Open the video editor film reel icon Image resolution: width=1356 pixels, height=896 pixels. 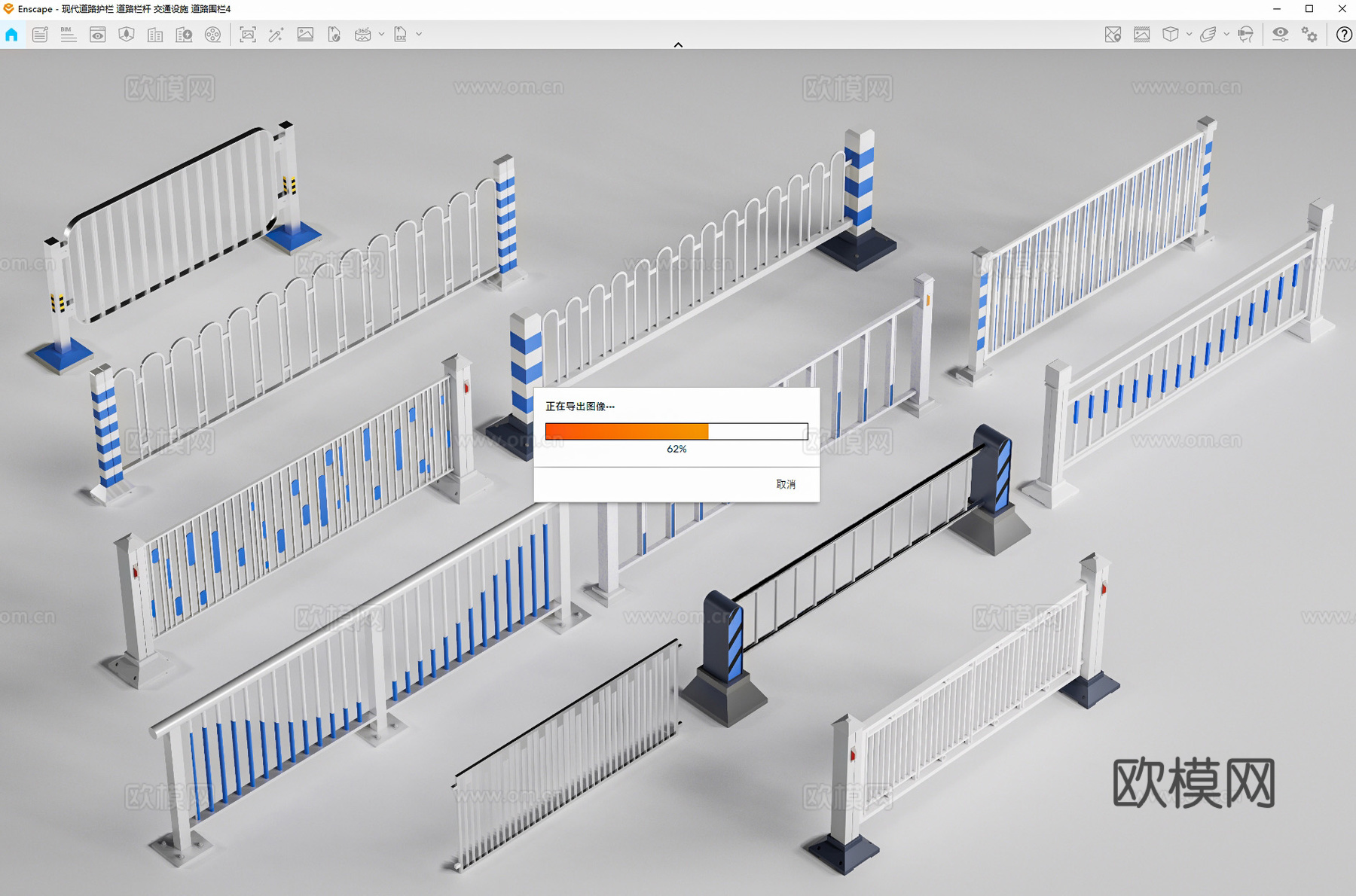[x=213, y=35]
